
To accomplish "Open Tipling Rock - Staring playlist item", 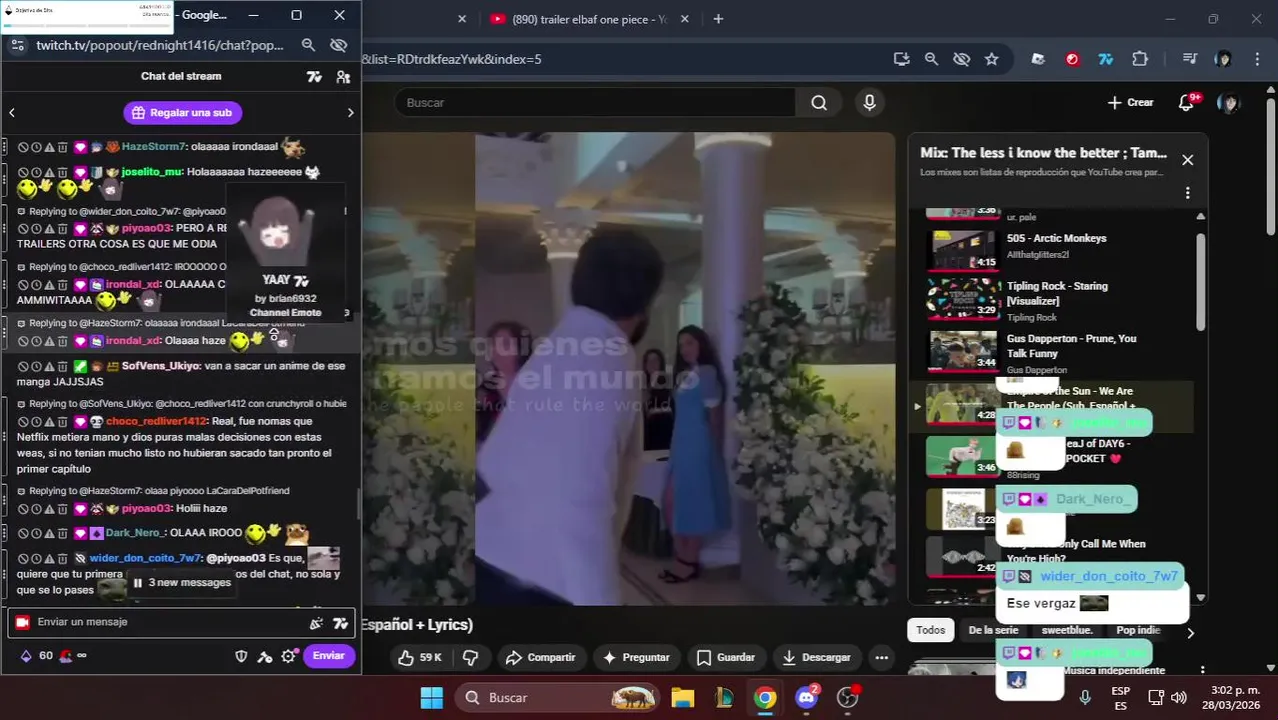I will point(1060,300).
